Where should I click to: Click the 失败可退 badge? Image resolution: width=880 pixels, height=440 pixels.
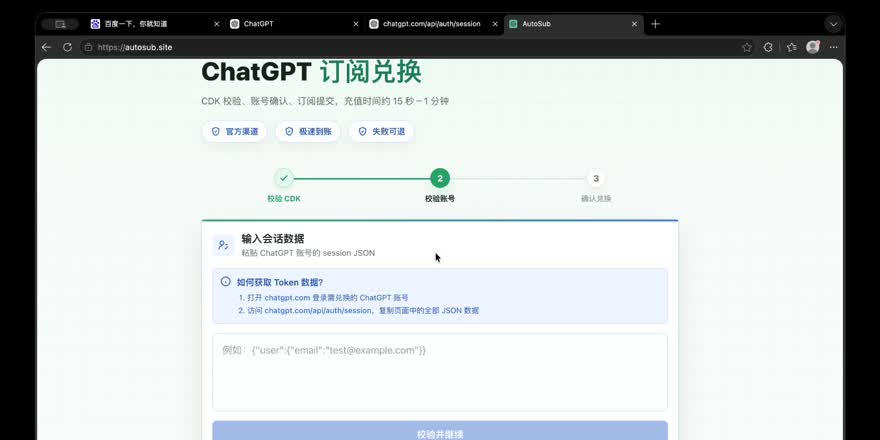coord(382,131)
